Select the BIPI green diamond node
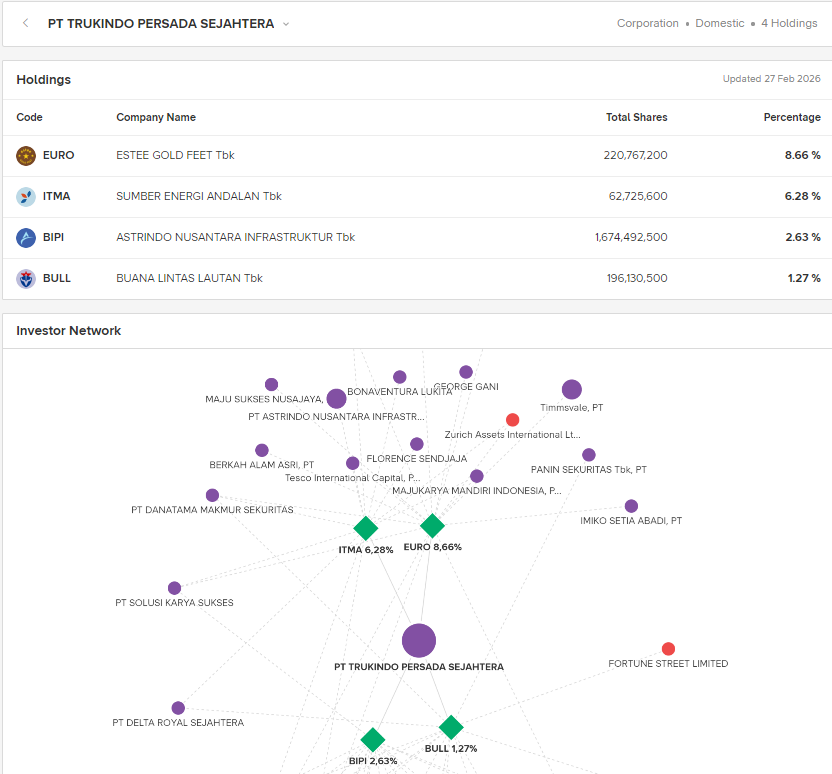 tap(373, 740)
